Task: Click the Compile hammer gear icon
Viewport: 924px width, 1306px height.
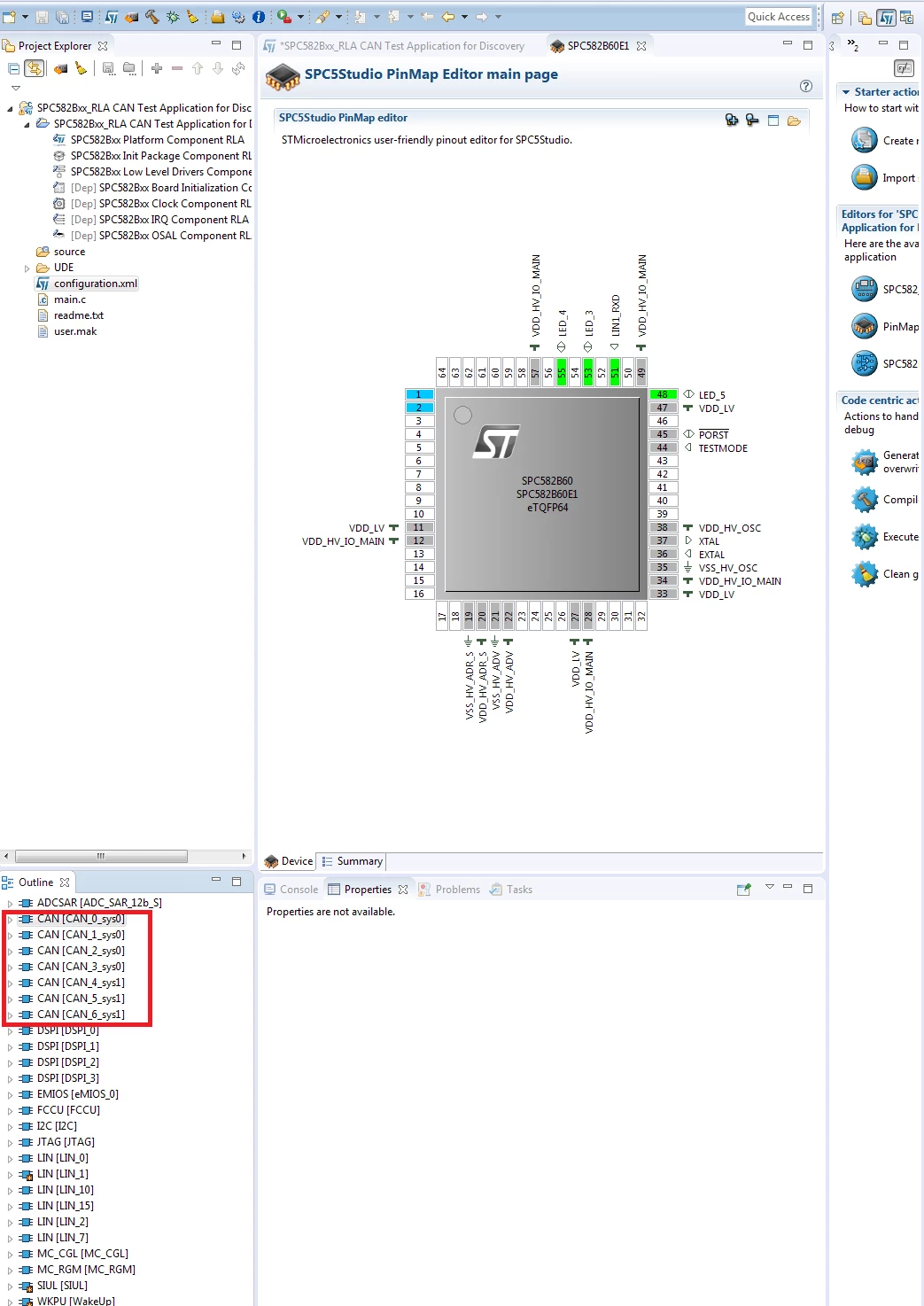Action: [x=865, y=499]
